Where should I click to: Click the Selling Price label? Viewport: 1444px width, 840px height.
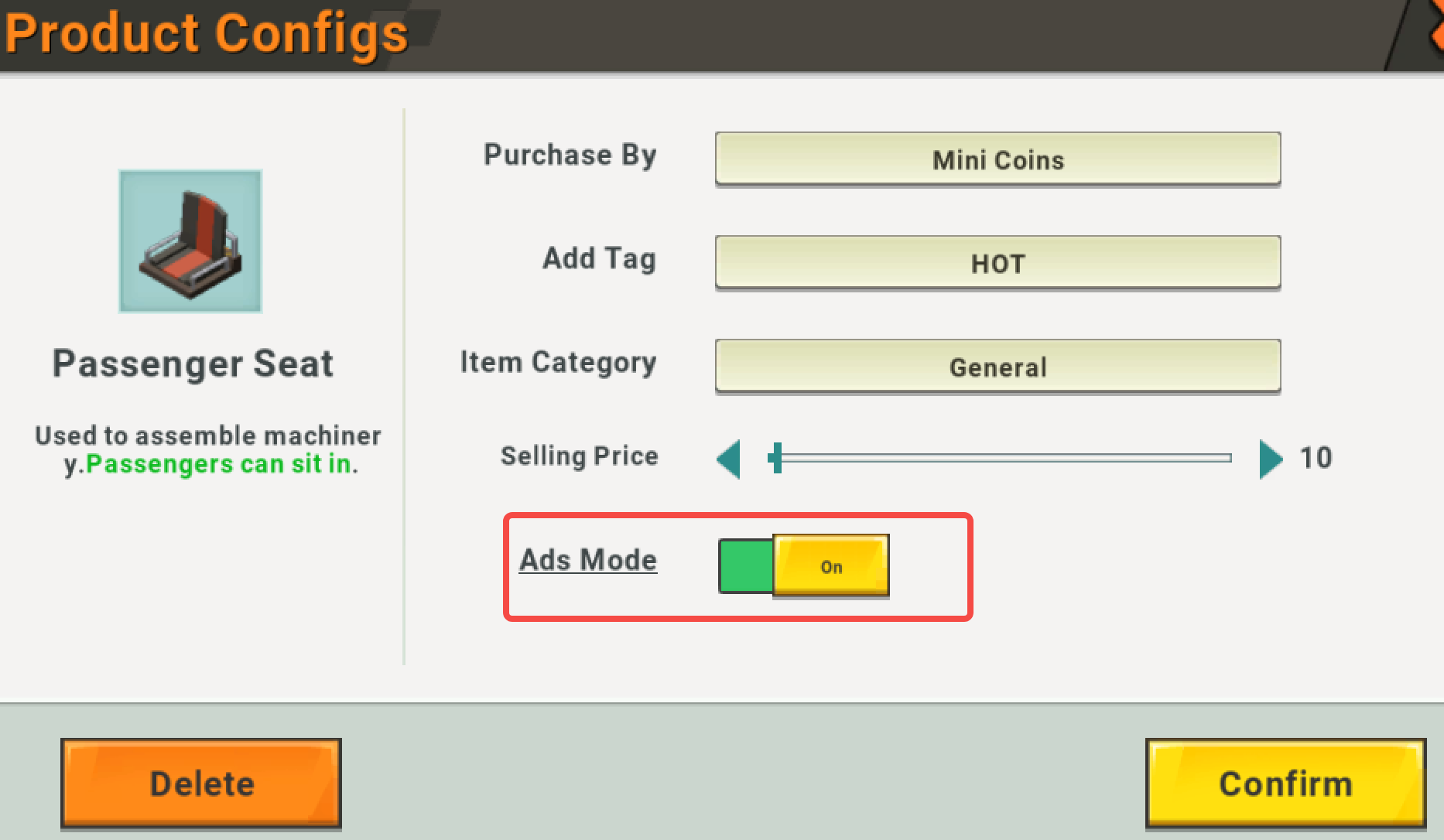(x=579, y=456)
